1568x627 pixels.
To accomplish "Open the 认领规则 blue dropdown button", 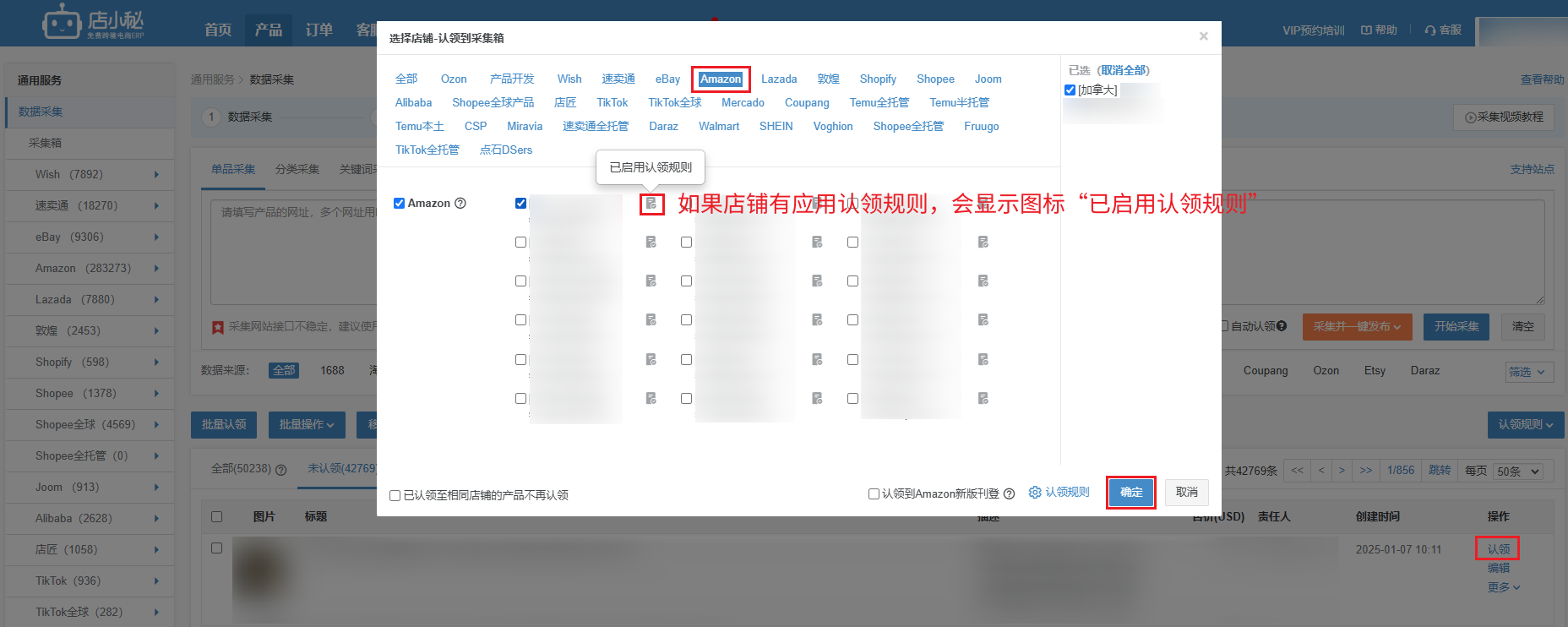I will (x=1526, y=424).
